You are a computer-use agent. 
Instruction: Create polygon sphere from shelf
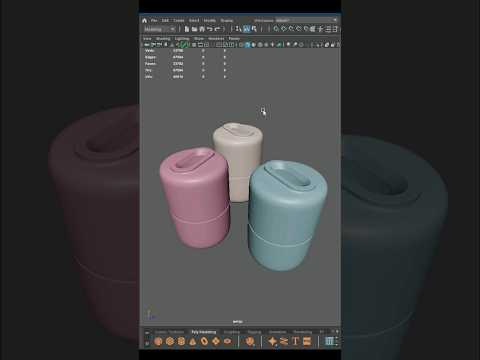158,341
